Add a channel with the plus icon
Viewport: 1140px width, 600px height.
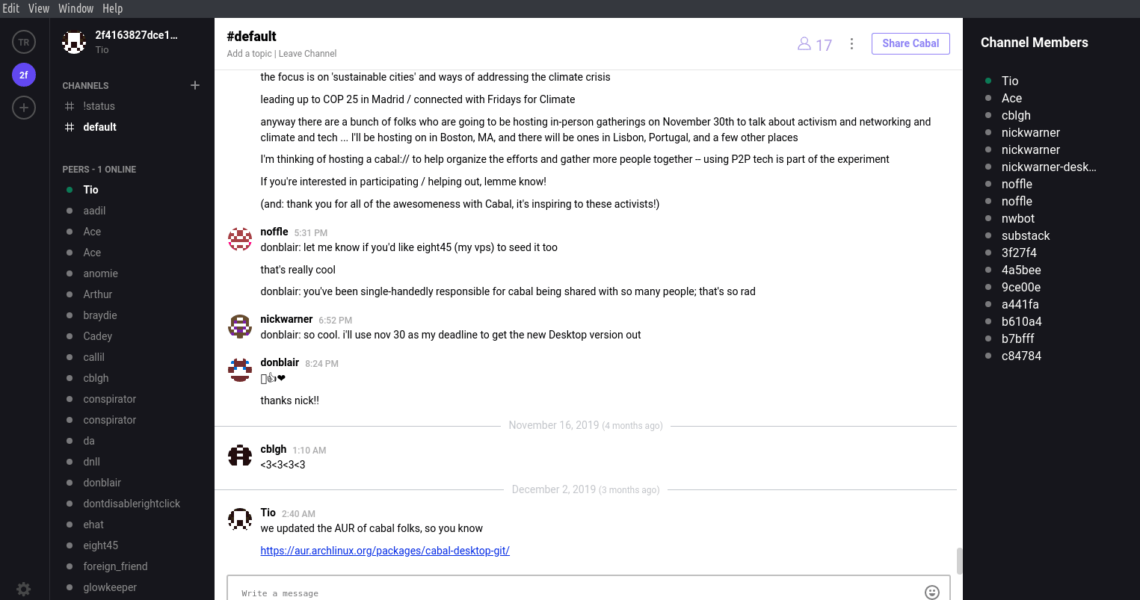point(195,85)
